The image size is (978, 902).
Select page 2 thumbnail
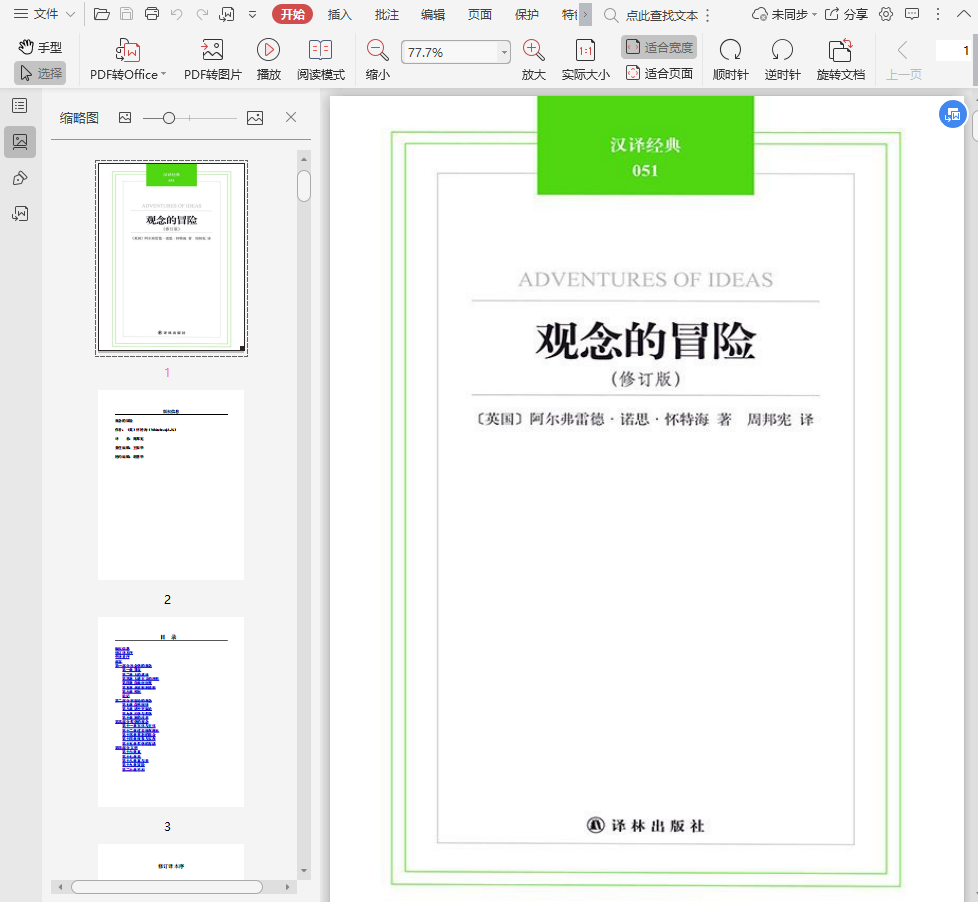171,485
